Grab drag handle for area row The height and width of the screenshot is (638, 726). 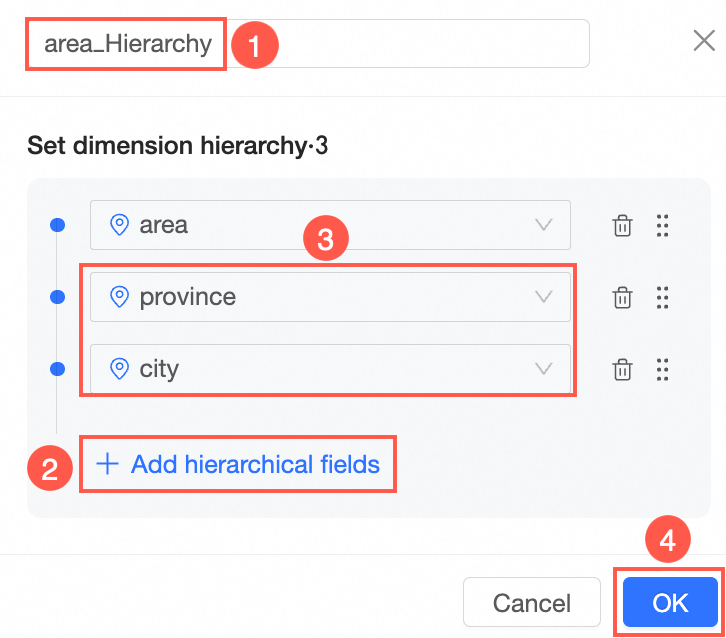pyautogui.click(x=662, y=225)
